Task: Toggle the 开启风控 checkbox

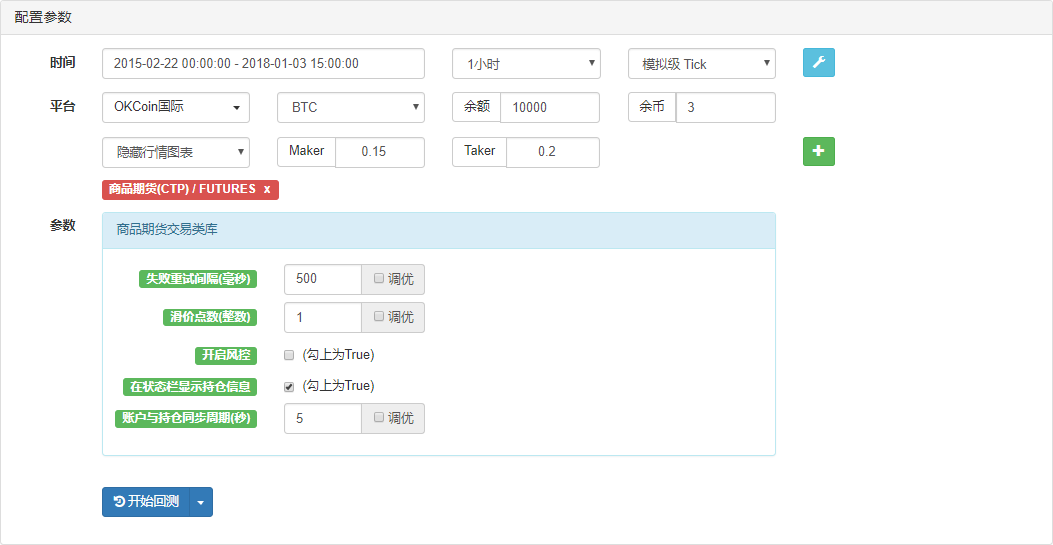Action: click(289, 355)
